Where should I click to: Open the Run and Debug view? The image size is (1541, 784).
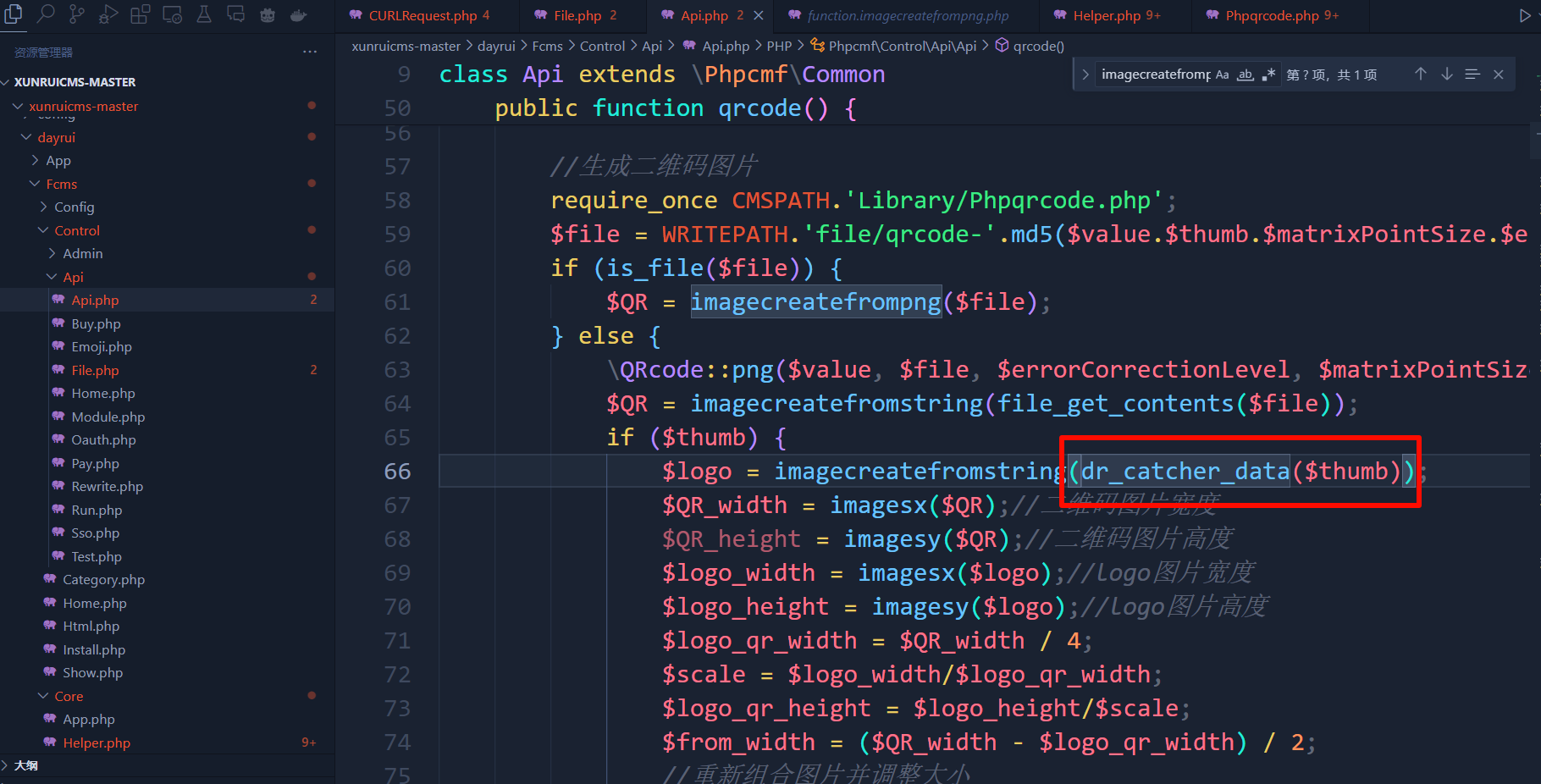(108, 14)
